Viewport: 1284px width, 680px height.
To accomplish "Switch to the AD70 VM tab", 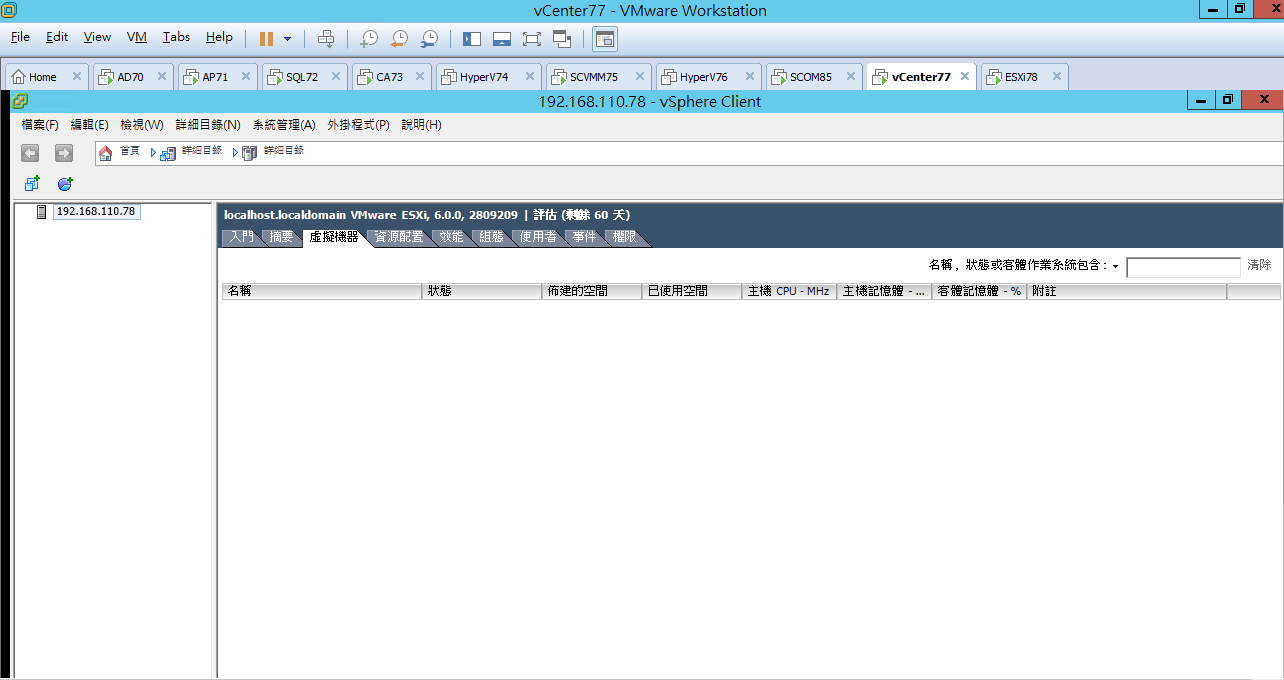I will [x=130, y=77].
